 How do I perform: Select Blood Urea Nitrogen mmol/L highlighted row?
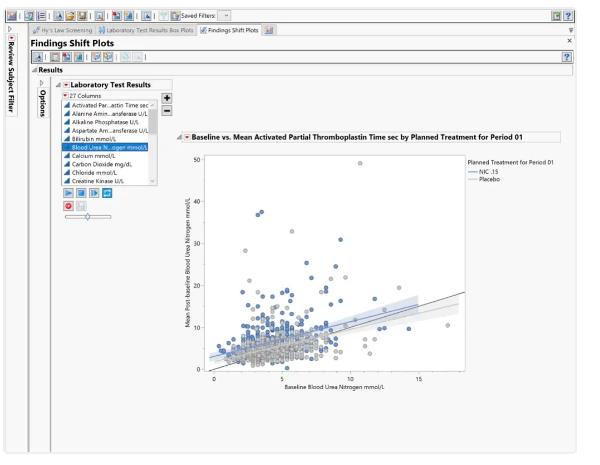coord(106,147)
